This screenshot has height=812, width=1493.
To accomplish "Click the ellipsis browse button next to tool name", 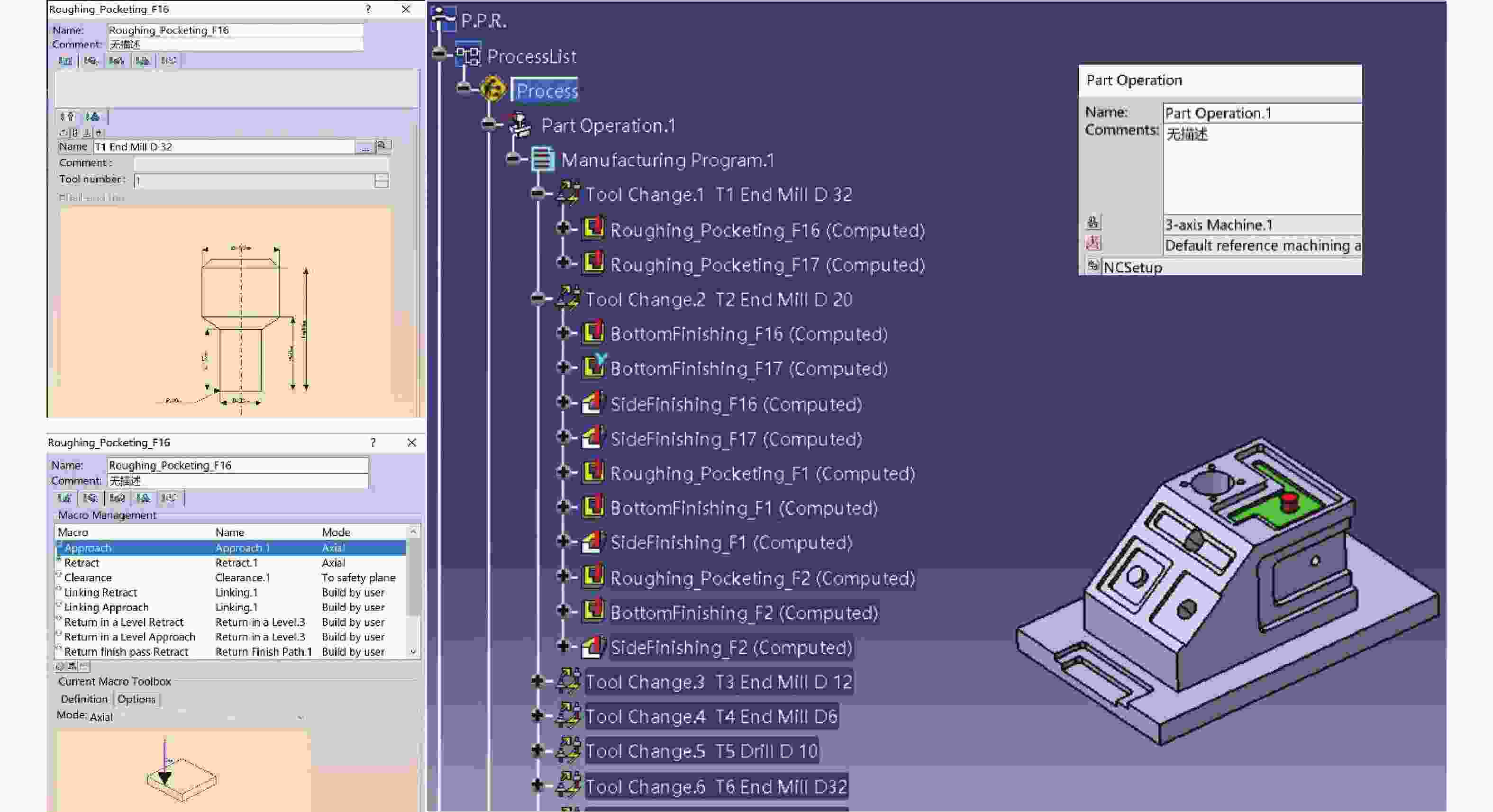I will 364,147.
